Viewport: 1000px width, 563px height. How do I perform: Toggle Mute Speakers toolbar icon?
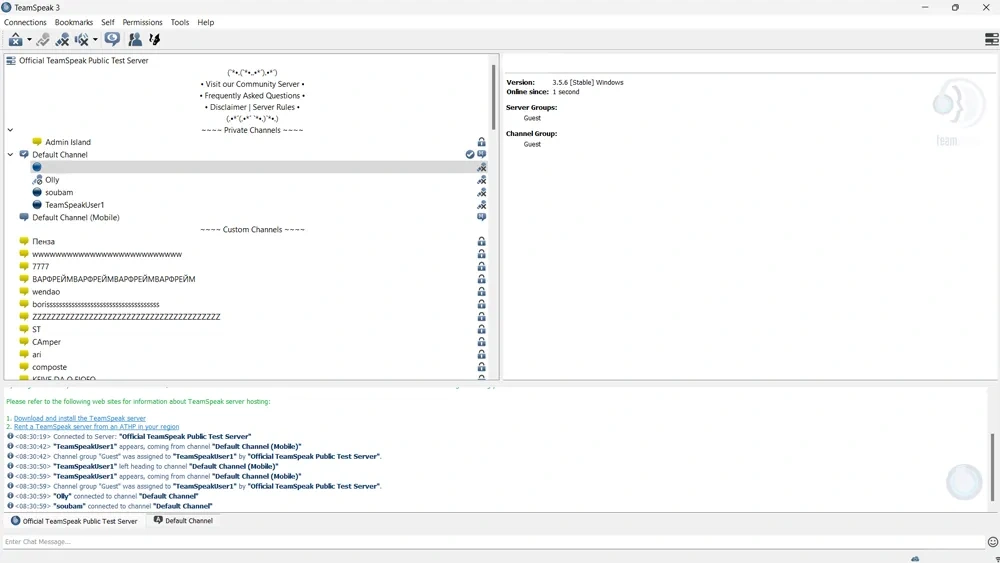[x=82, y=40]
